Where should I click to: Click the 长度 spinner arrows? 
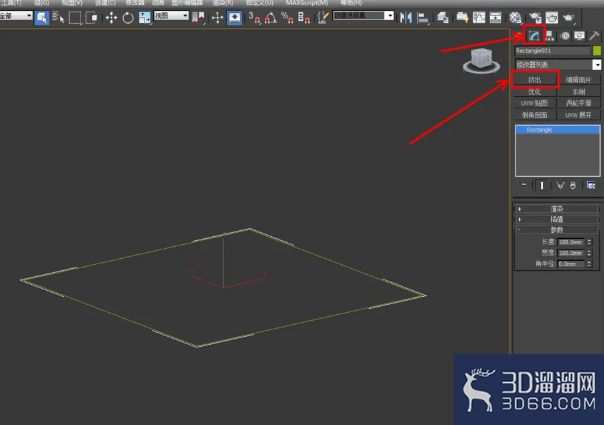pos(589,242)
